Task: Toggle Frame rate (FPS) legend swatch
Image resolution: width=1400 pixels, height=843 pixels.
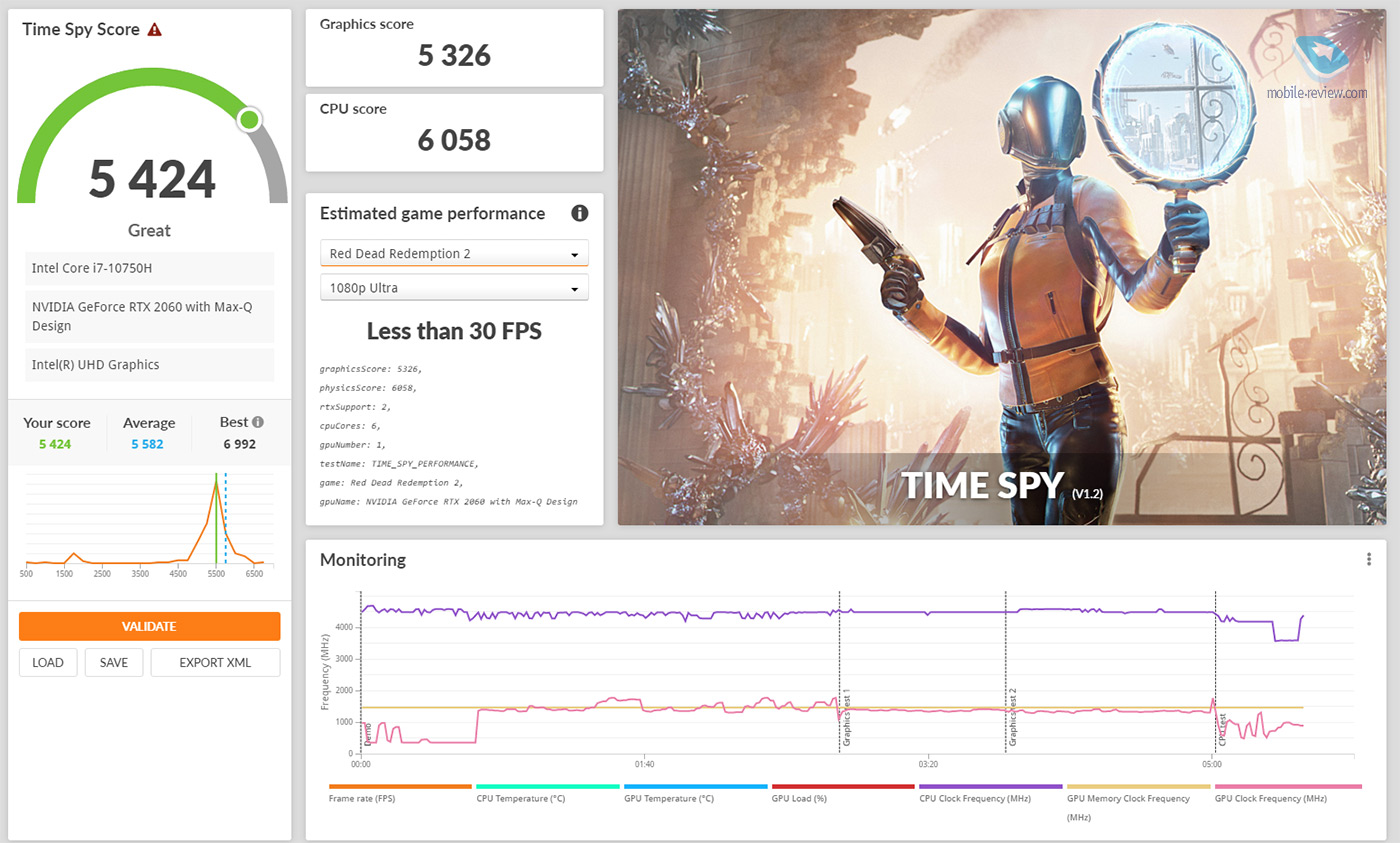Action: point(400,787)
